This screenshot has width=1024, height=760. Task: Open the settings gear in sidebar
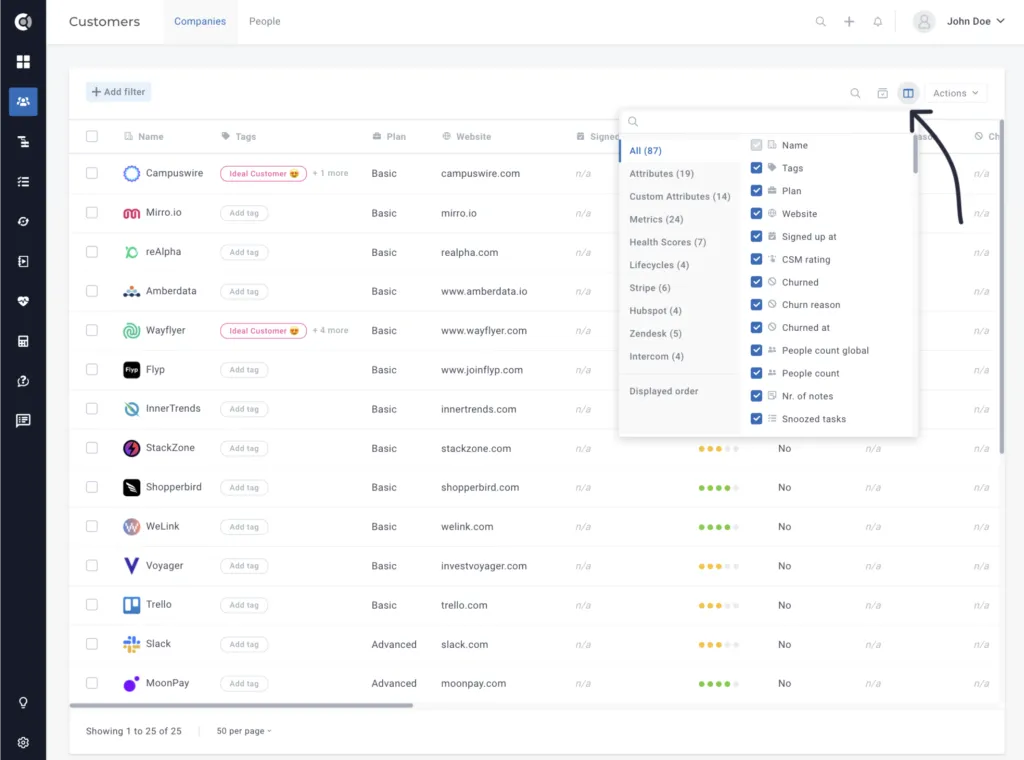click(23, 742)
